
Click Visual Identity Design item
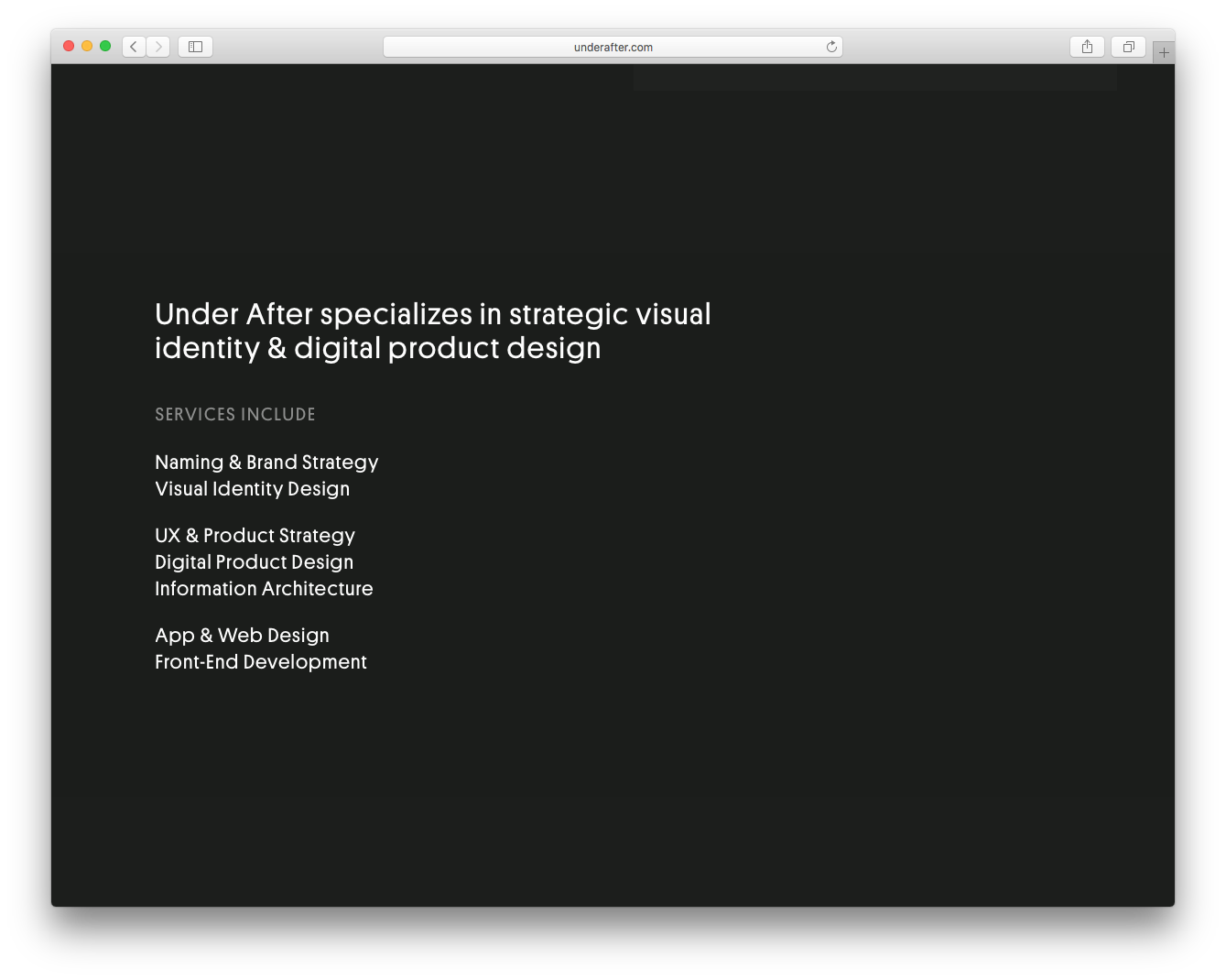252,489
